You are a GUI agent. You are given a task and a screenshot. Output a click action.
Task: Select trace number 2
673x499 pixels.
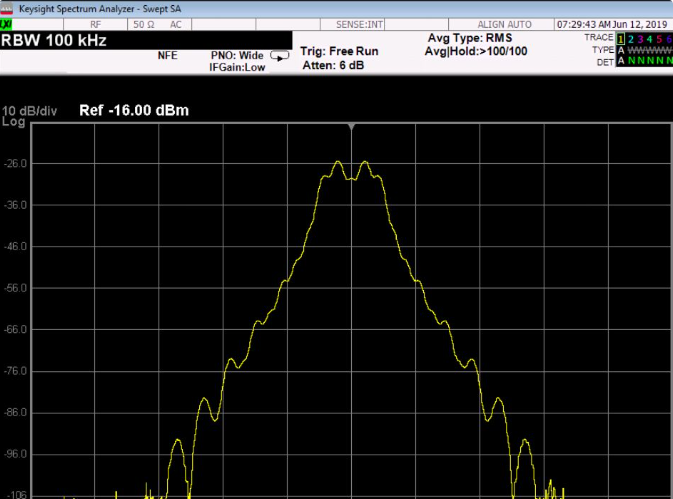(x=631, y=39)
